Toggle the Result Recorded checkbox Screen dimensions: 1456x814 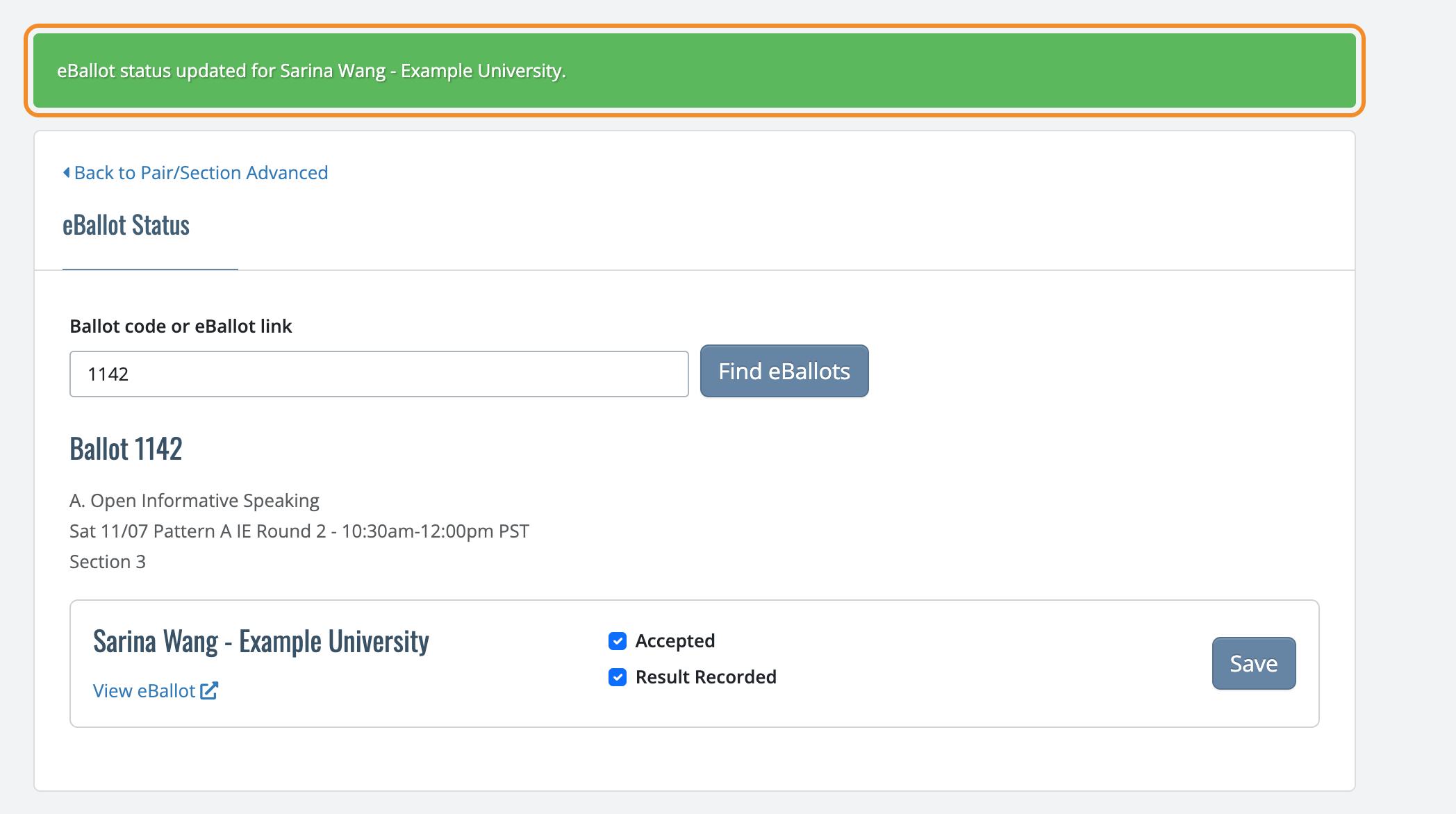point(618,677)
